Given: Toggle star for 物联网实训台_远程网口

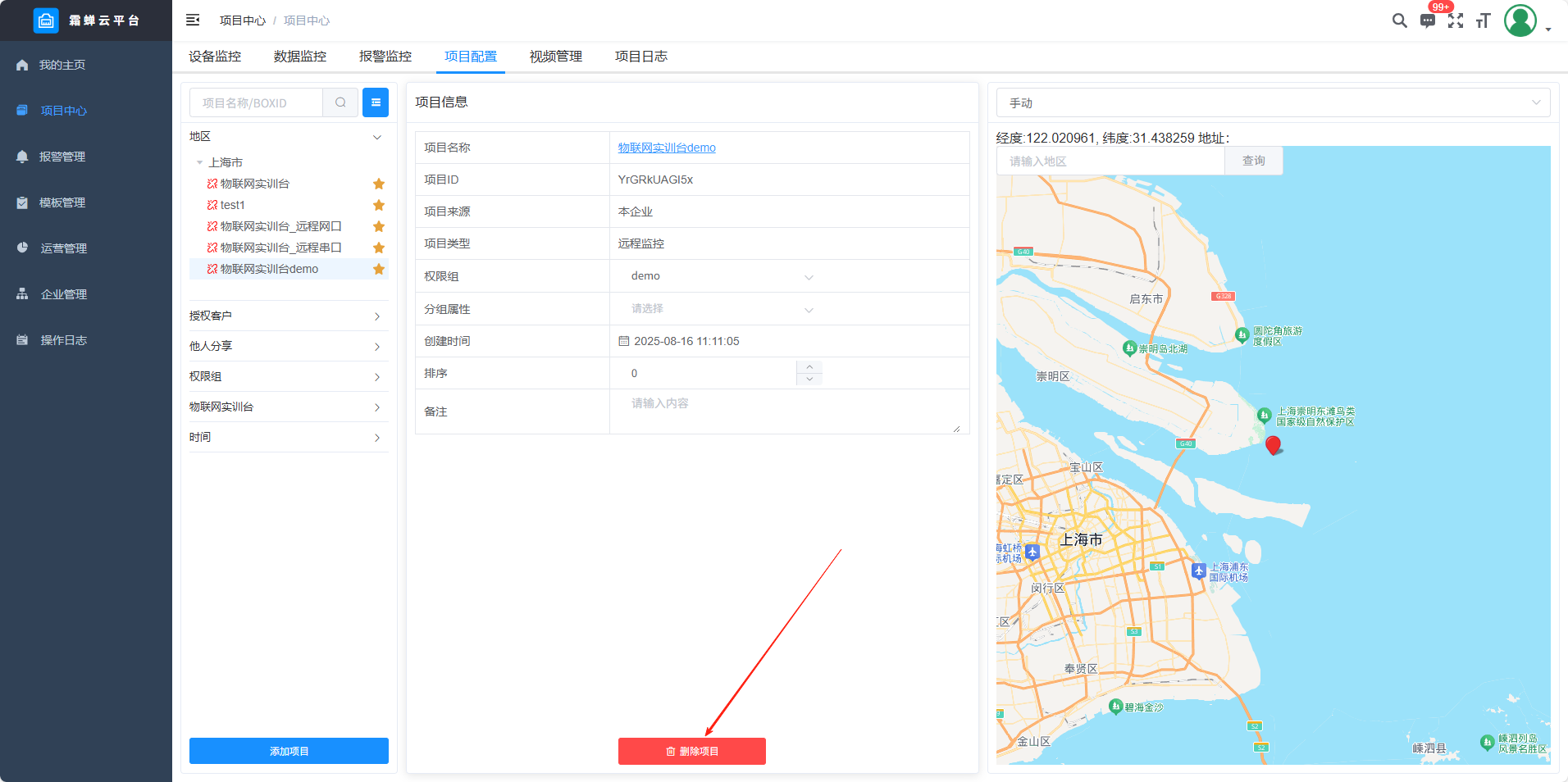Looking at the screenshot, I should (379, 226).
